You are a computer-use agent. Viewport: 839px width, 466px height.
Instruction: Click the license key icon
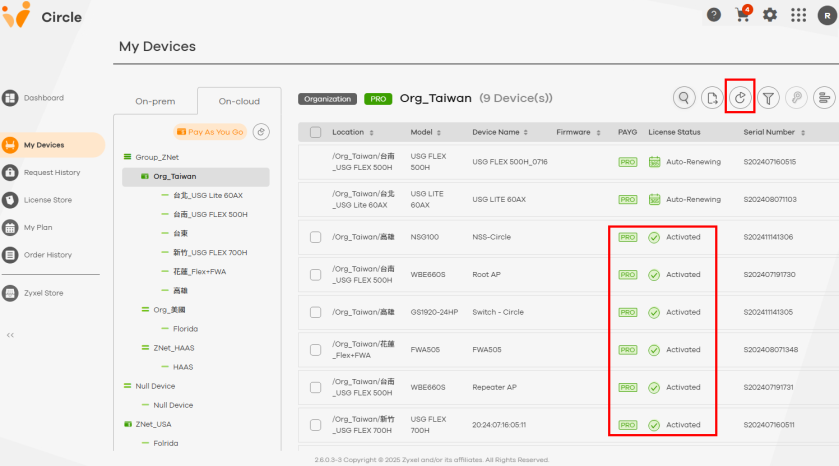click(x=796, y=98)
